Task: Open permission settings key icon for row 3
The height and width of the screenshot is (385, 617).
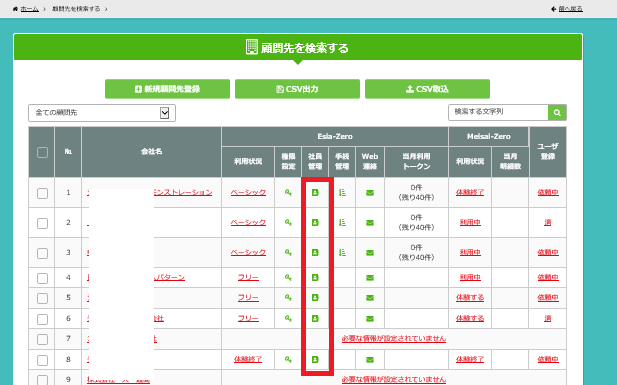Action: pos(288,252)
